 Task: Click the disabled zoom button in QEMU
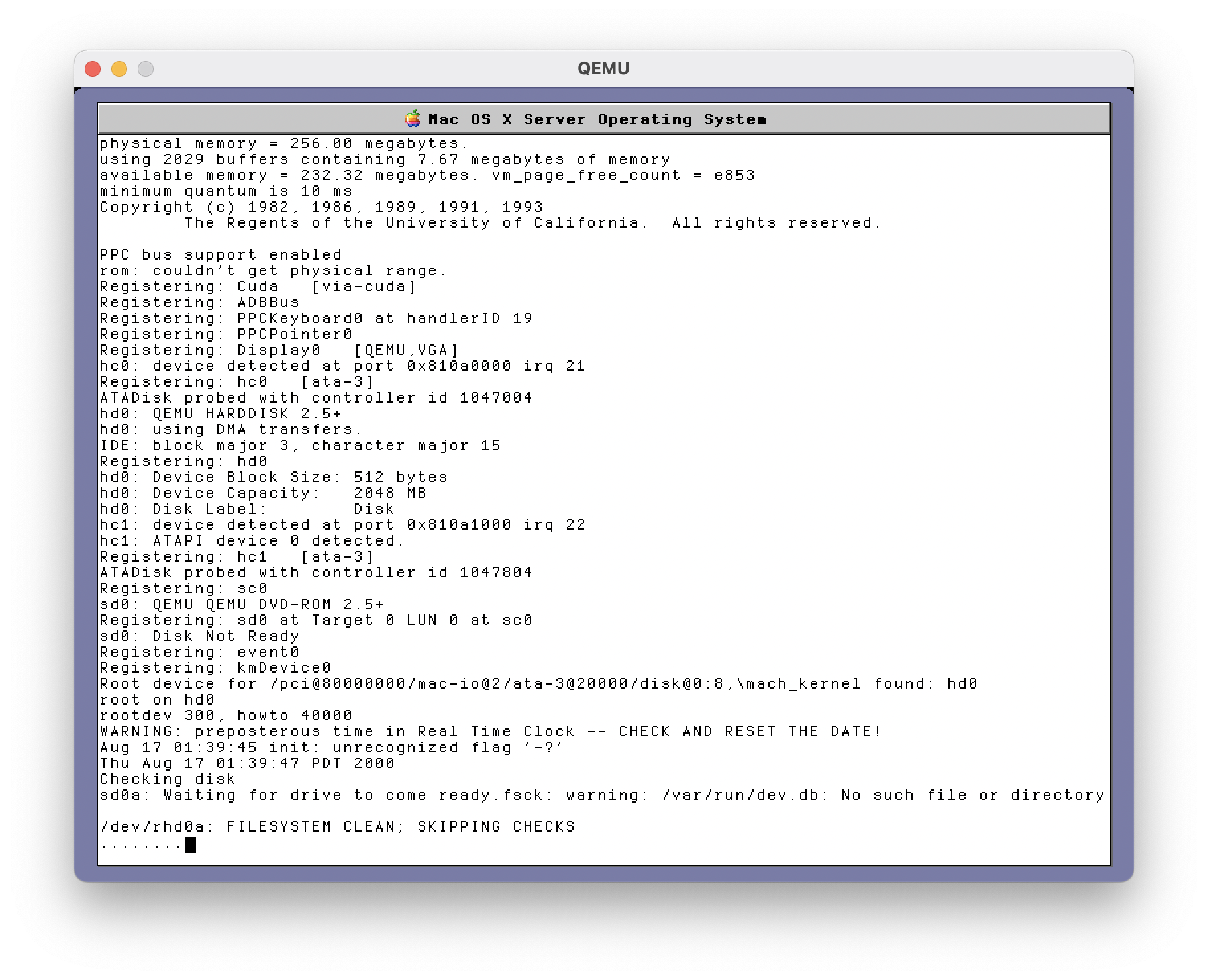(146, 69)
